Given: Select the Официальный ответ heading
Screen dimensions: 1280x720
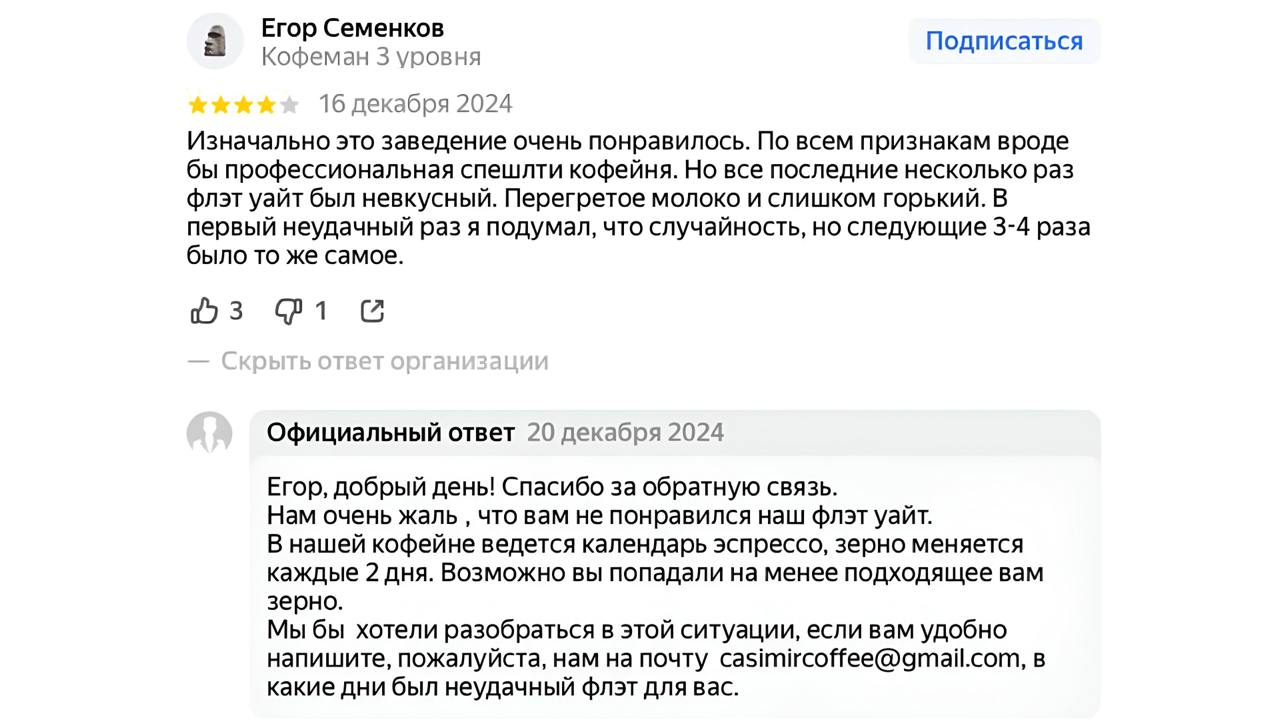Looking at the screenshot, I should click(390, 433).
